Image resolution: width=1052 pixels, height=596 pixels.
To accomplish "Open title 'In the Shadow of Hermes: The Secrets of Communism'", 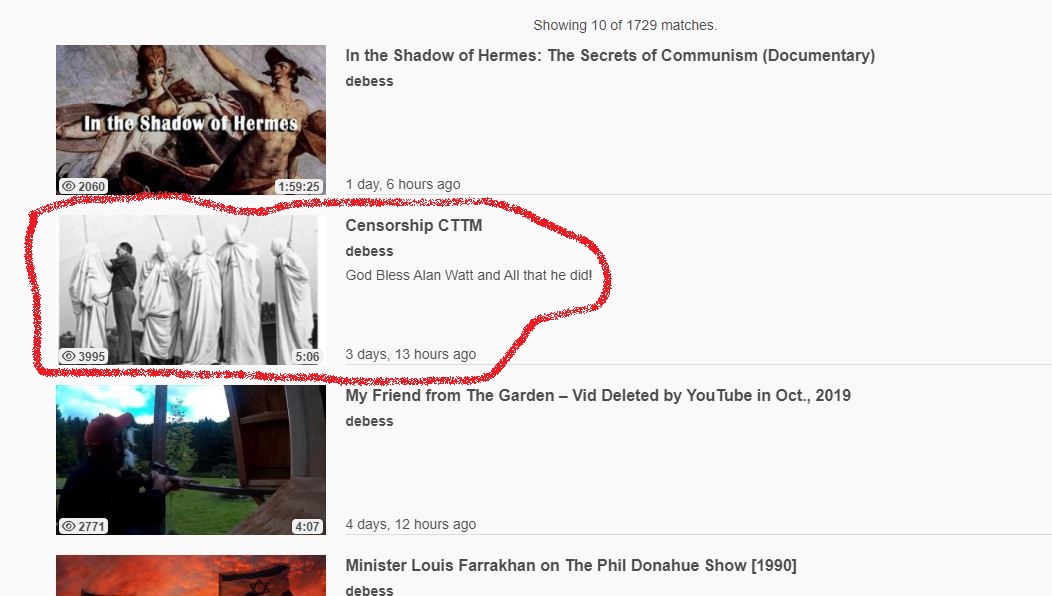I will 610,56.
